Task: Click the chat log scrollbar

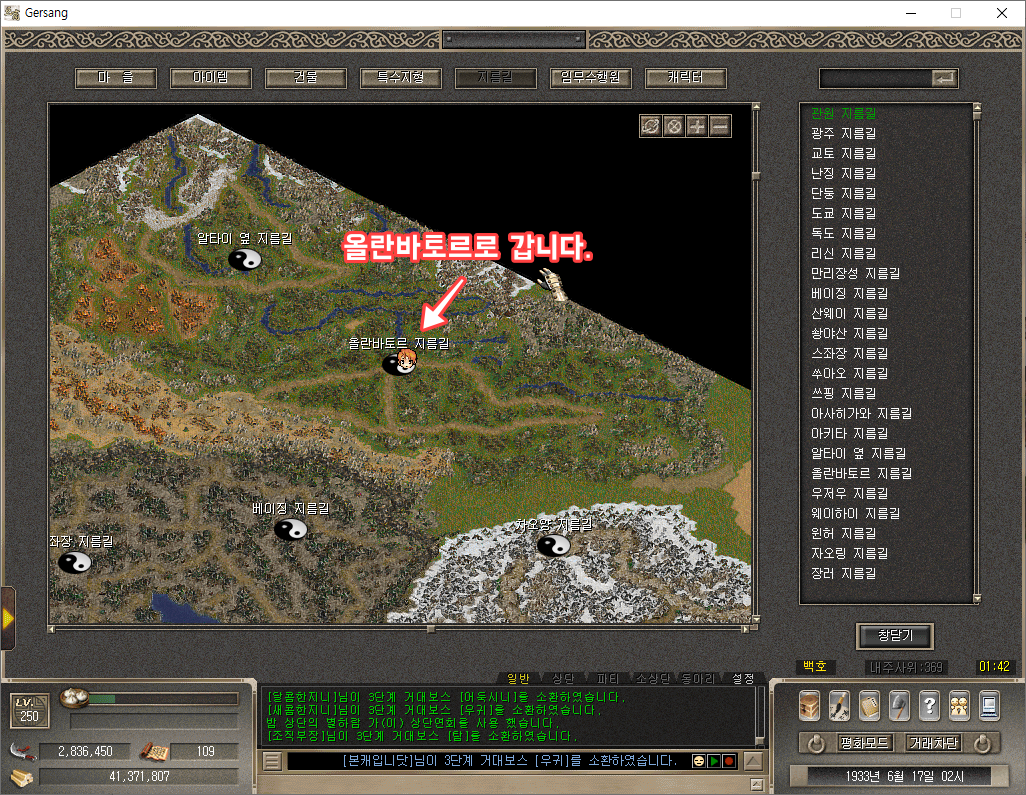Action: pos(760,715)
